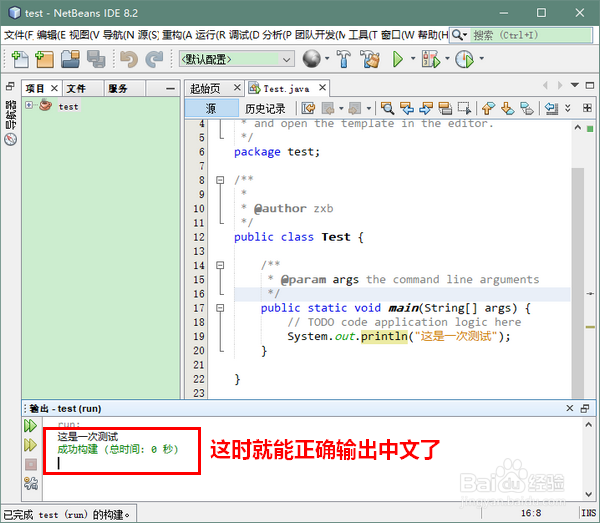Close the output test (run) panel
Image resolution: width=600 pixels, height=523 pixels.
pyautogui.click(x=569, y=408)
